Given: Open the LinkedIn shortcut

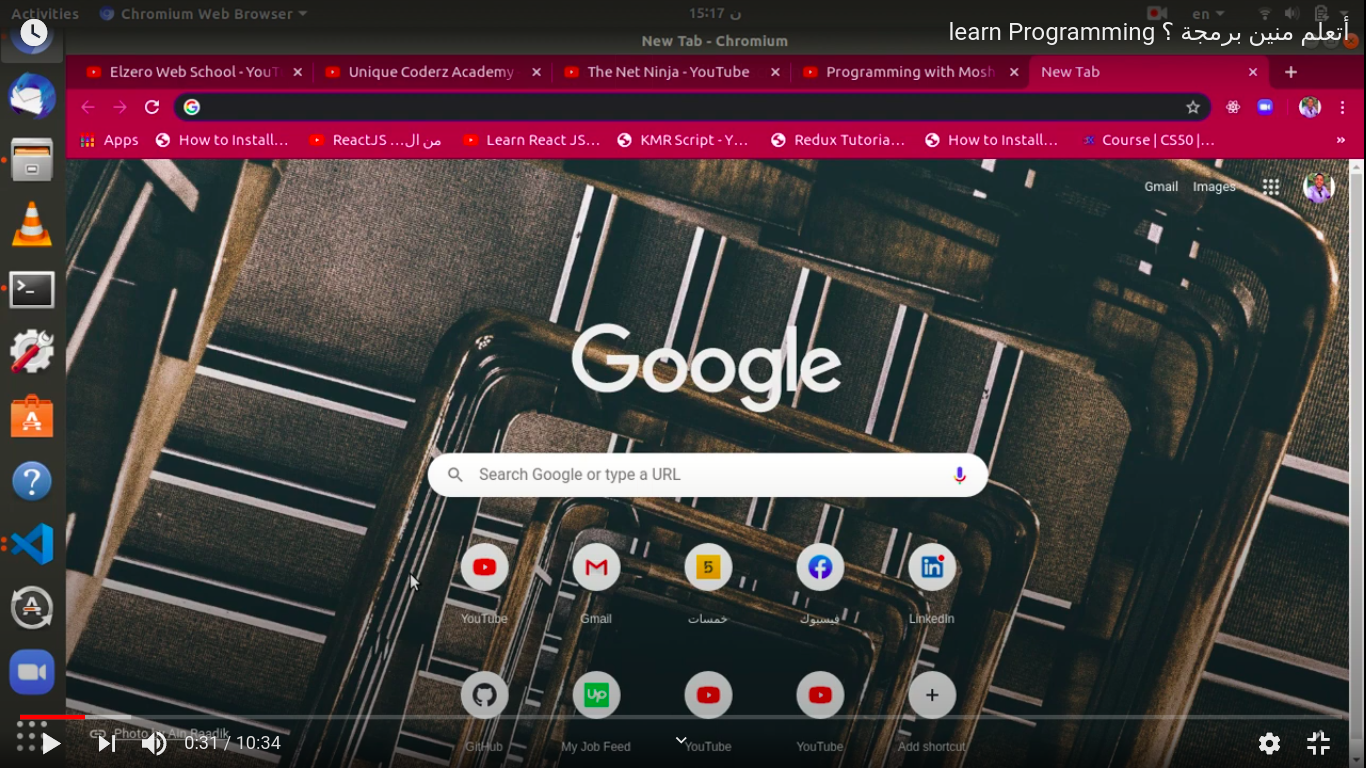Looking at the screenshot, I should tap(932, 568).
